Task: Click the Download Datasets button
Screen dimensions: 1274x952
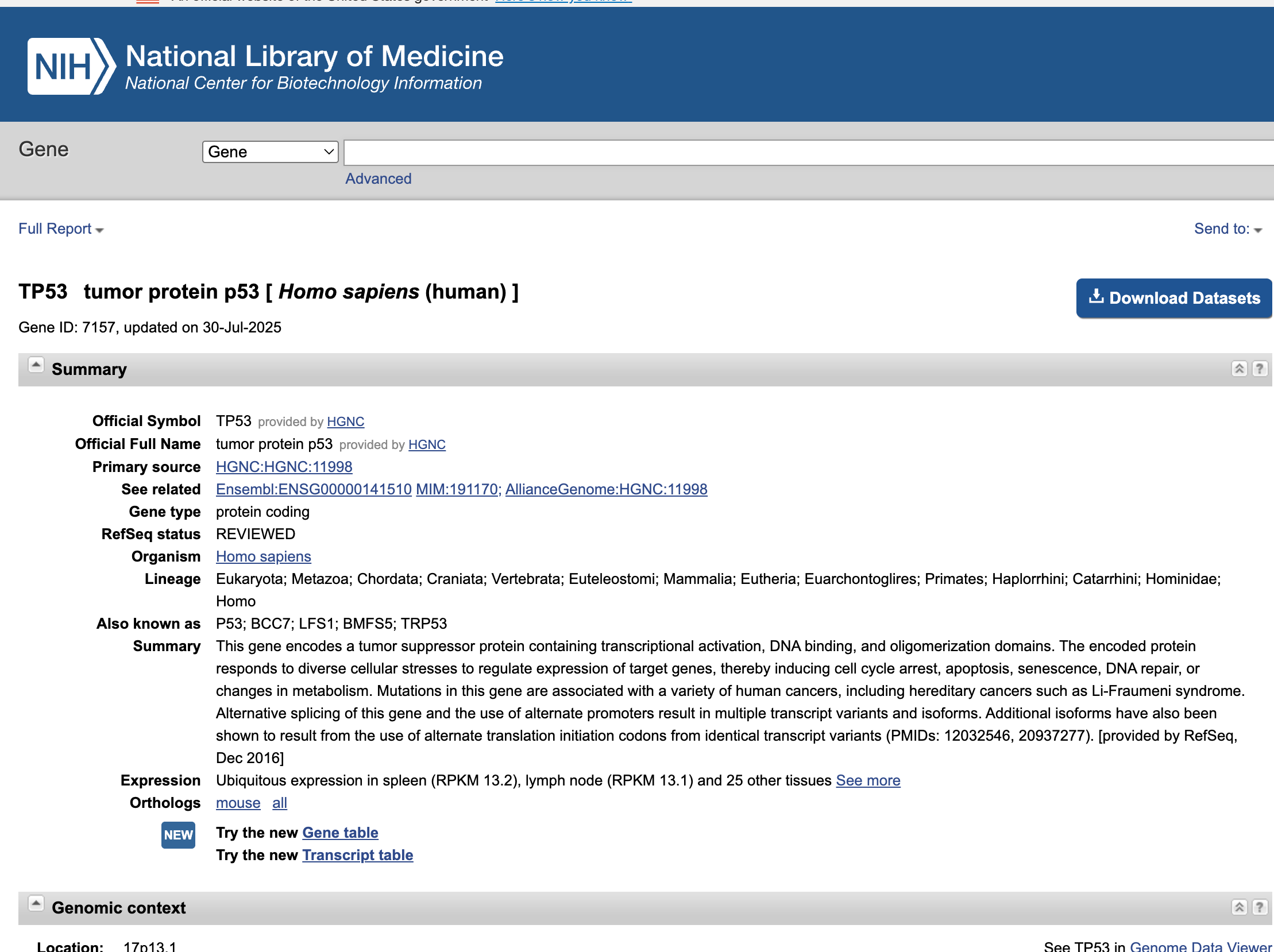Action: [1174, 298]
